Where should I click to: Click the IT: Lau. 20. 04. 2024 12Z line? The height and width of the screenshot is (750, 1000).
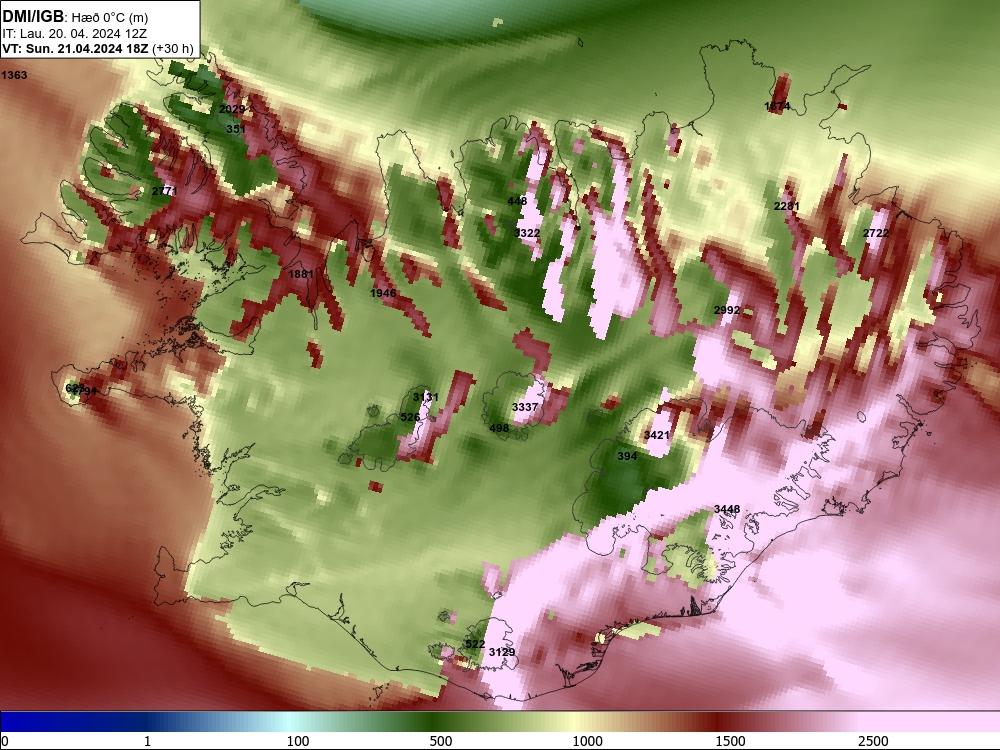[x=75, y=34]
